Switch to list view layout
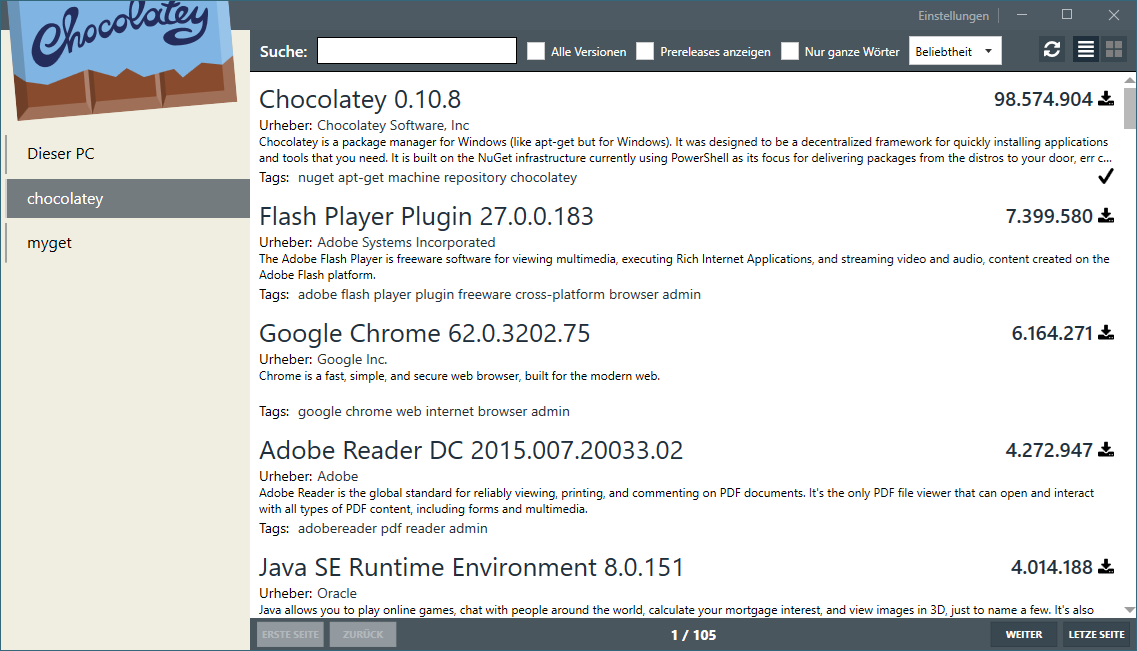The width and height of the screenshot is (1137, 651). [x=1086, y=49]
